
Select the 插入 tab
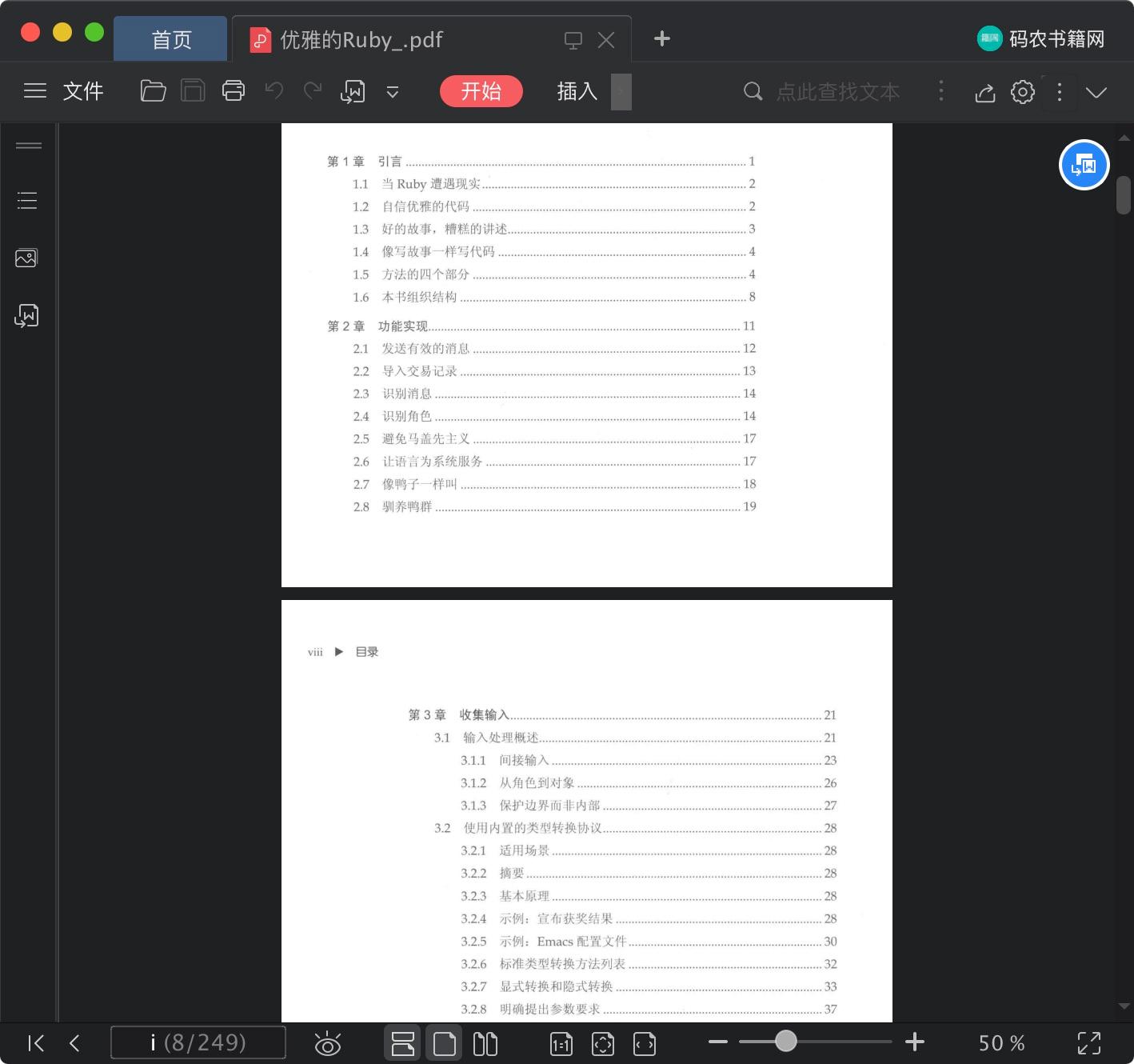pos(577,91)
